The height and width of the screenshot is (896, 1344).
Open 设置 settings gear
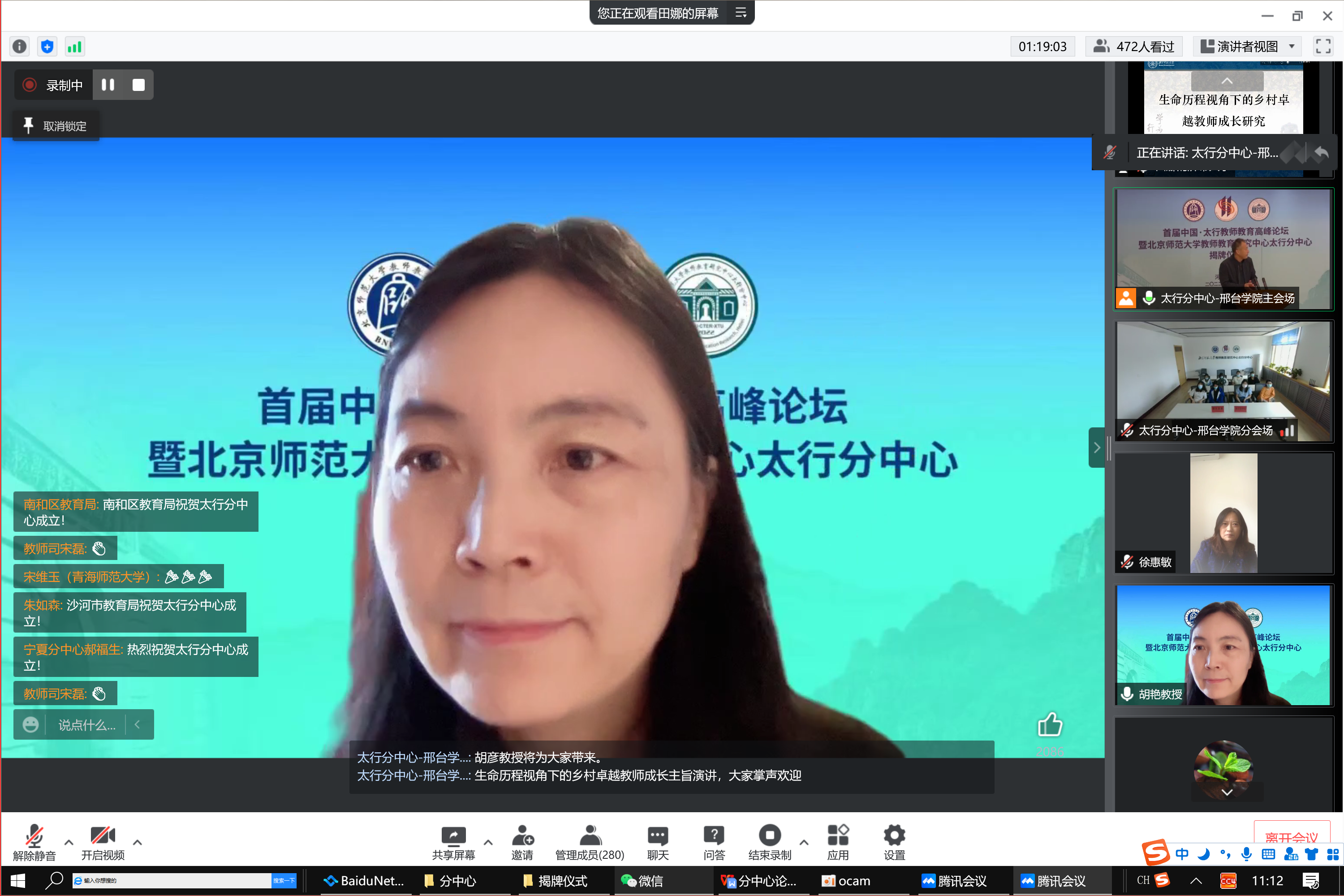click(894, 843)
